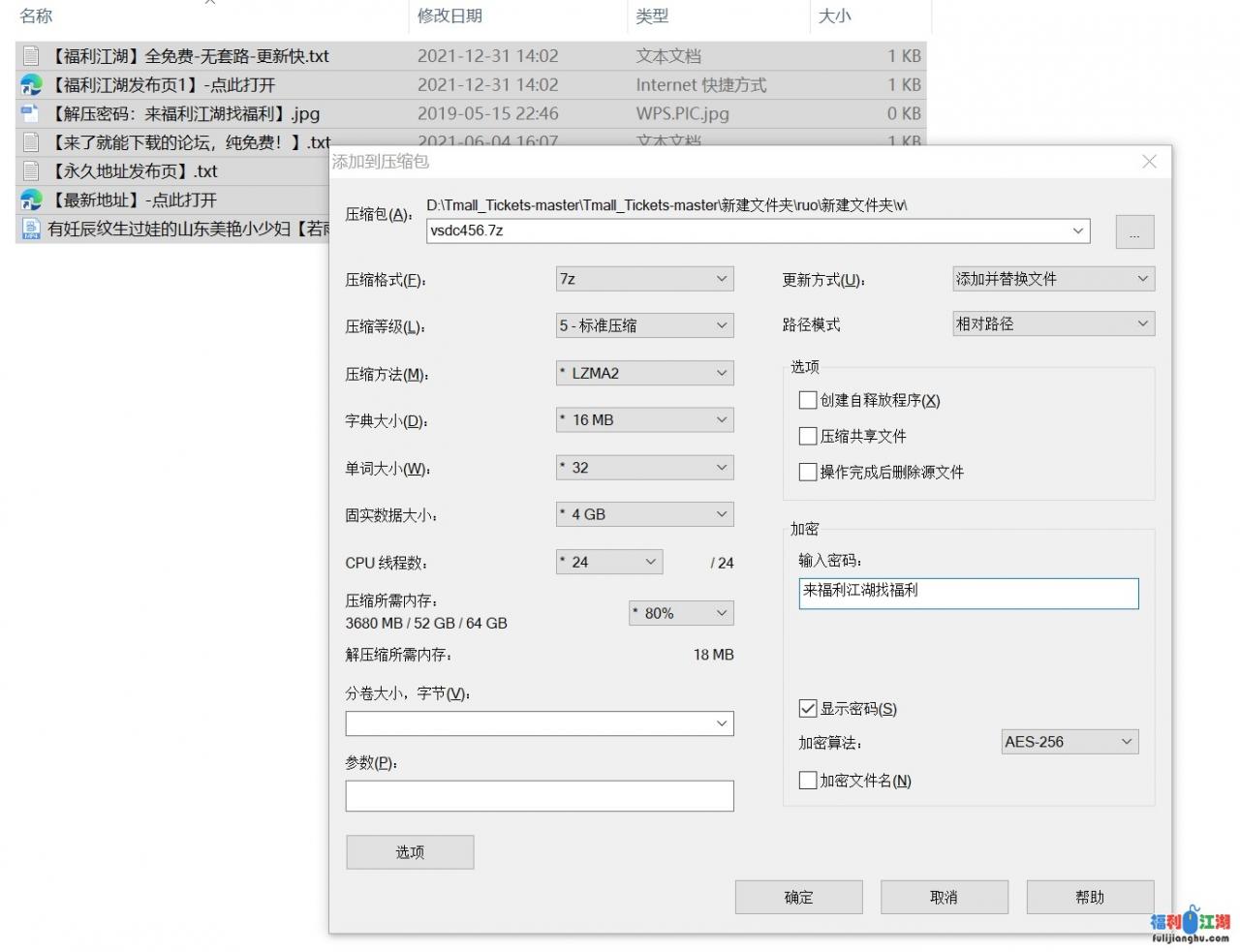Click the 类型 column header

point(652,16)
